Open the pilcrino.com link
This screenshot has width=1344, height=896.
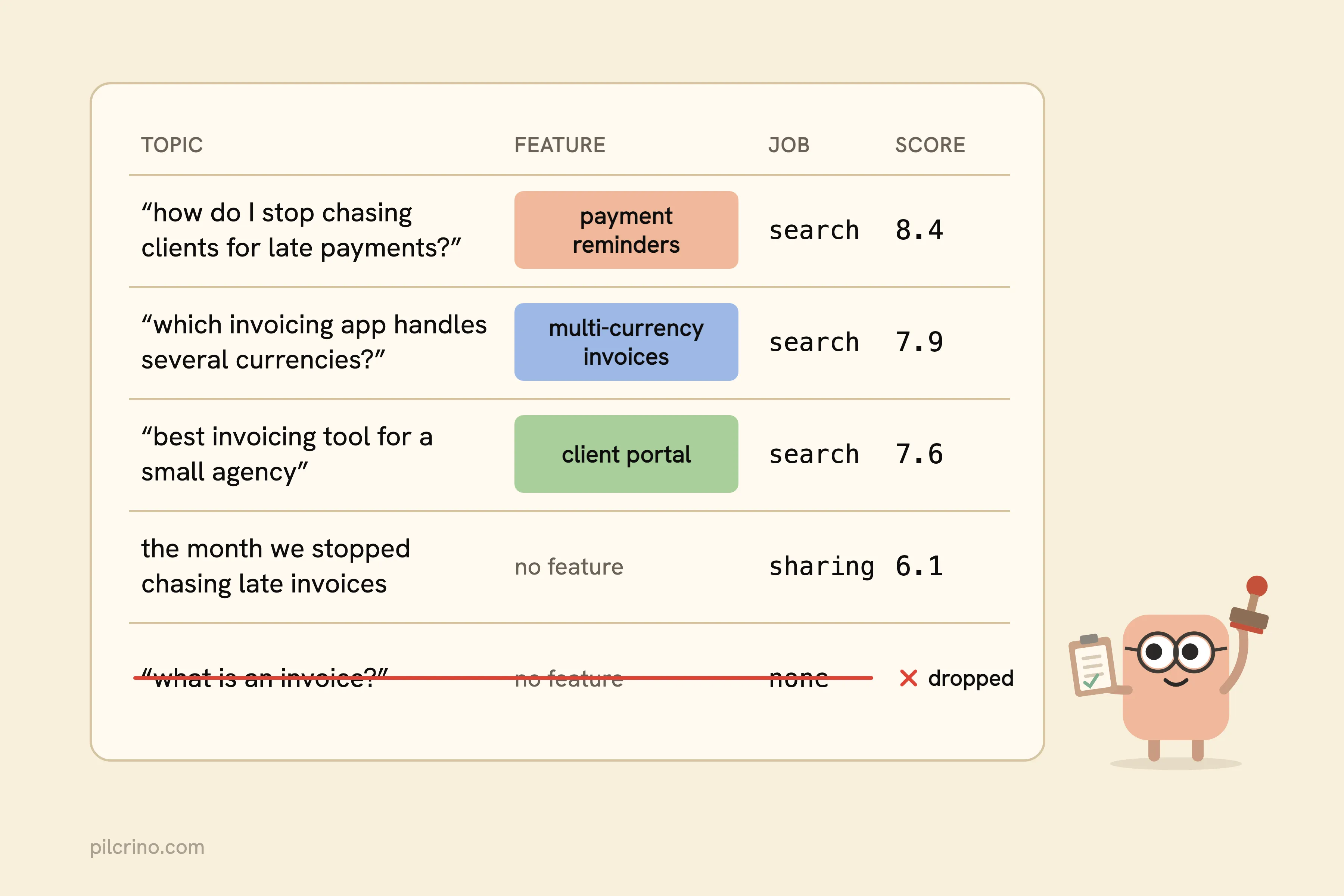[147, 847]
